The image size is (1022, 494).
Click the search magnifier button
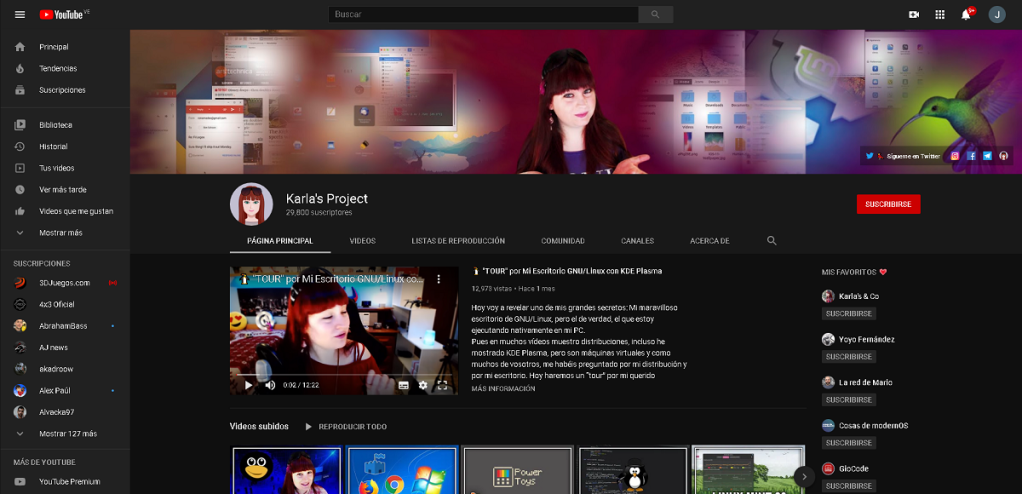click(x=656, y=14)
